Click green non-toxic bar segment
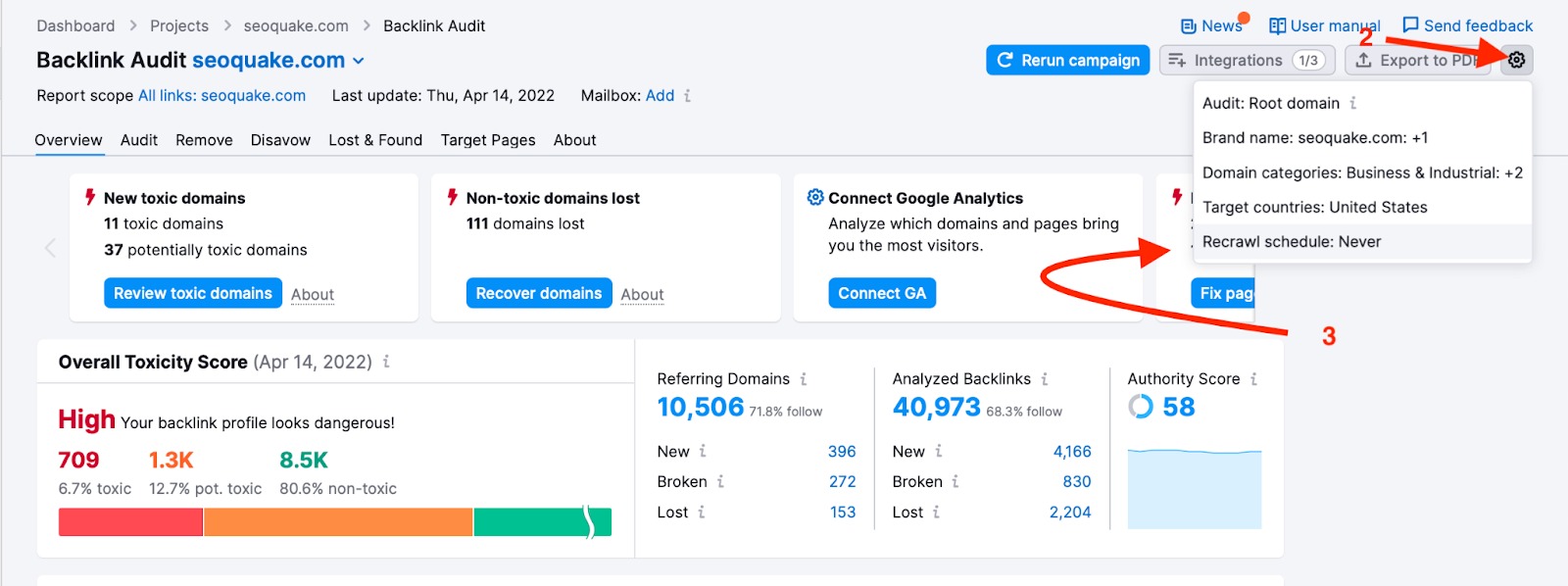This screenshot has height=586, width=1568. tap(542, 522)
